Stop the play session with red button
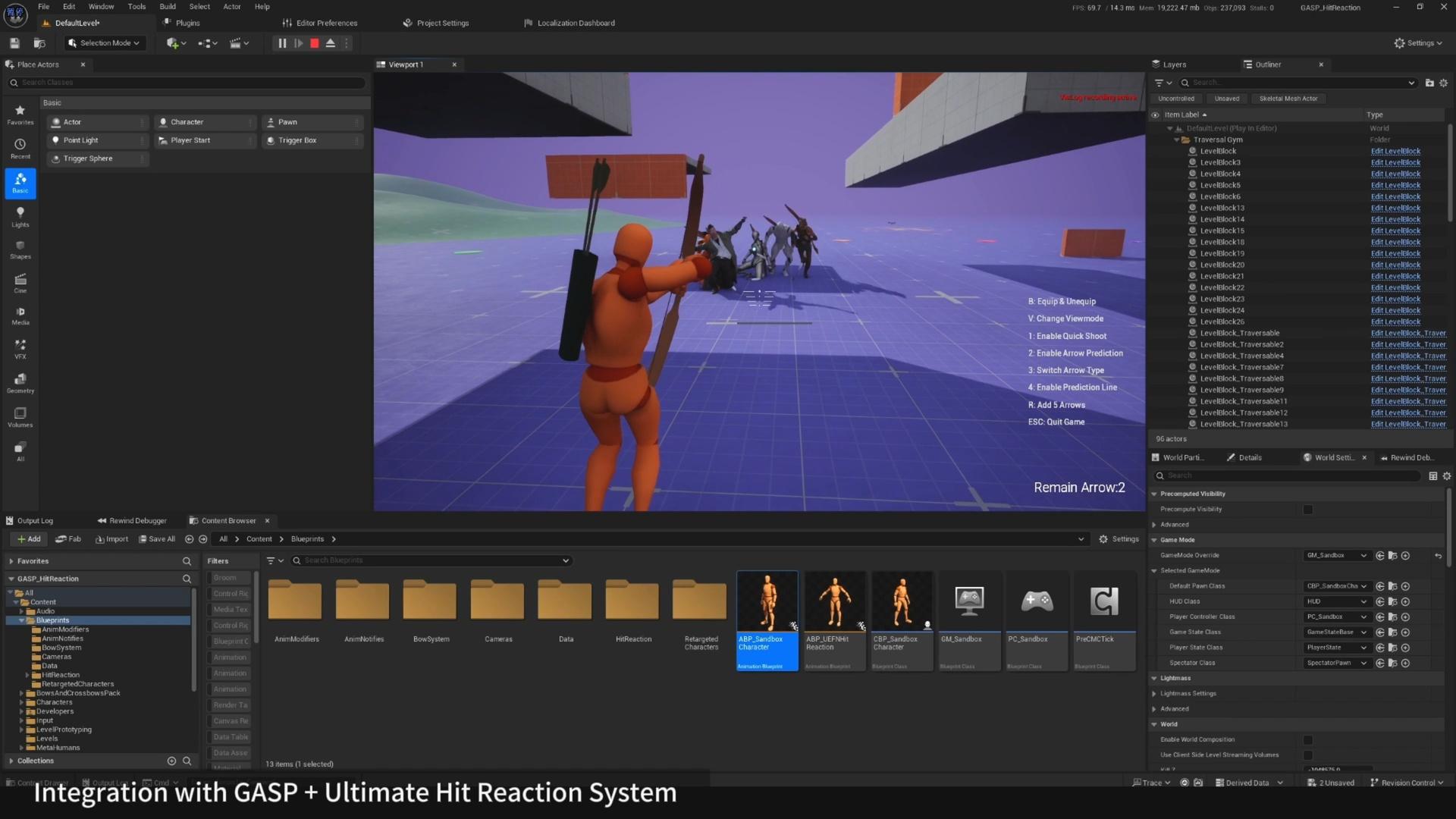The width and height of the screenshot is (1456, 819). click(315, 43)
